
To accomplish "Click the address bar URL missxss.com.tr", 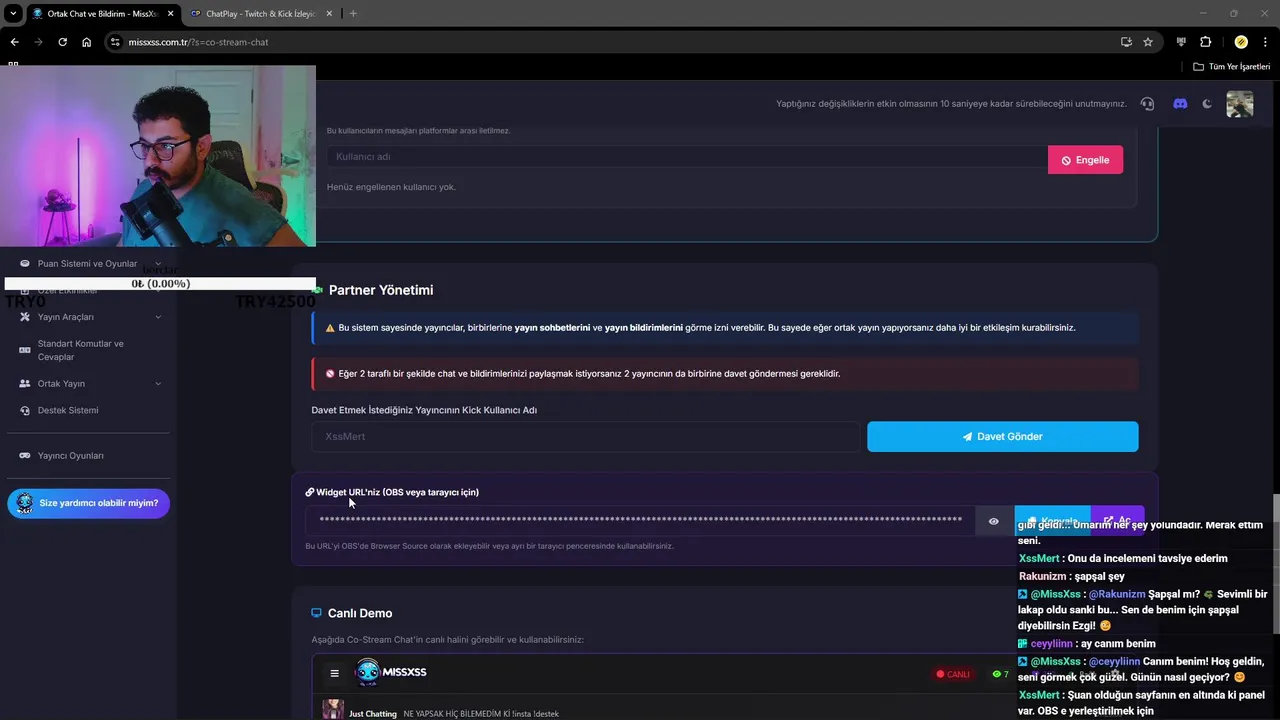I will 198,42.
